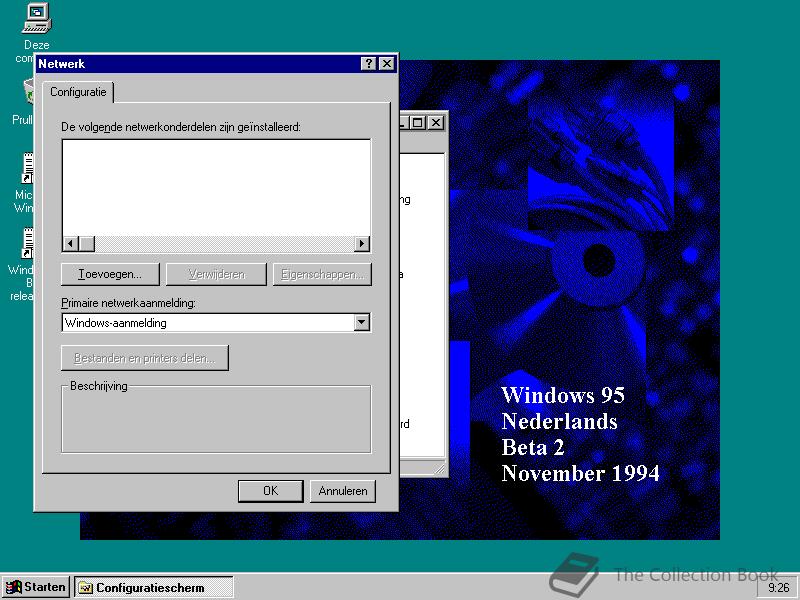The height and width of the screenshot is (600, 800).
Task: Click the taskbar clock showing 9:26
Action: tap(779, 588)
